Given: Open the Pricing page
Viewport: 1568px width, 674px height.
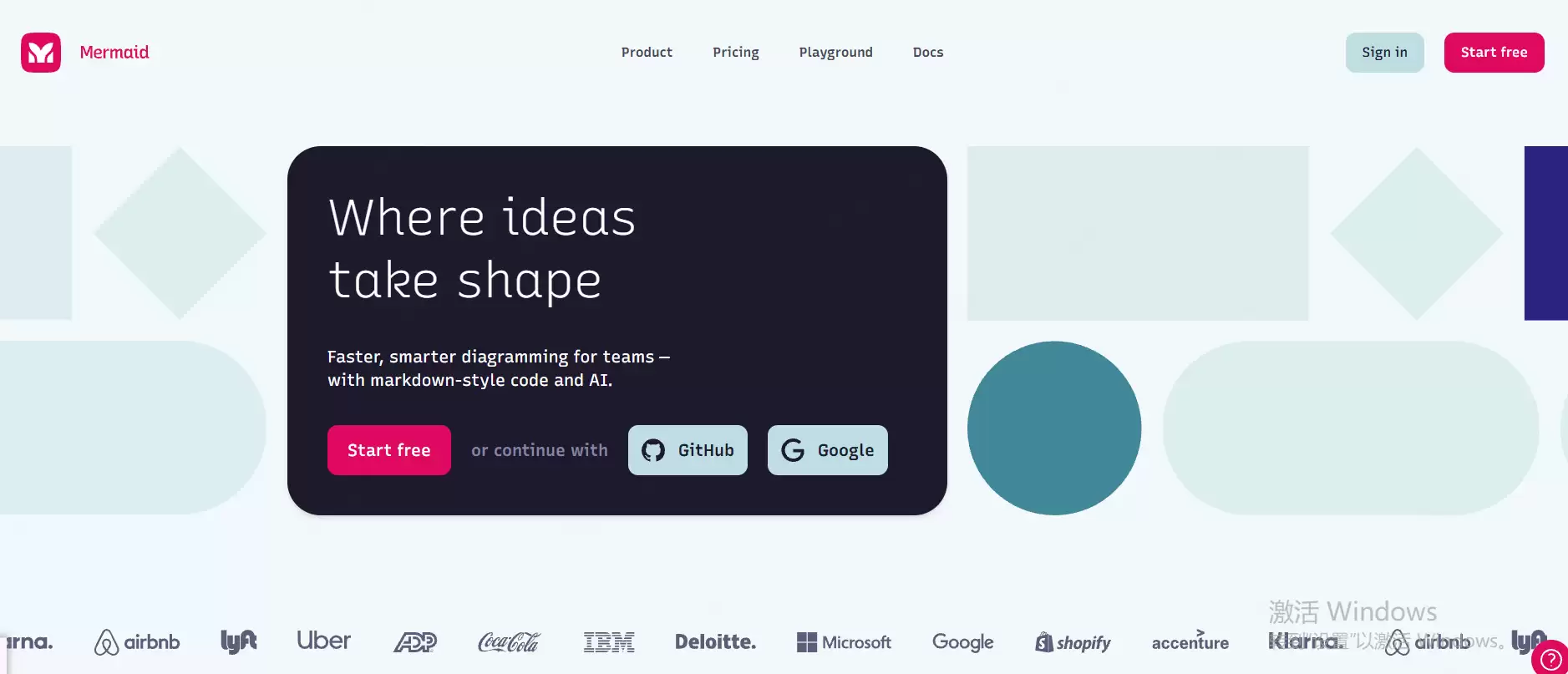Looking at the screenshot, I should click(736, 53).
